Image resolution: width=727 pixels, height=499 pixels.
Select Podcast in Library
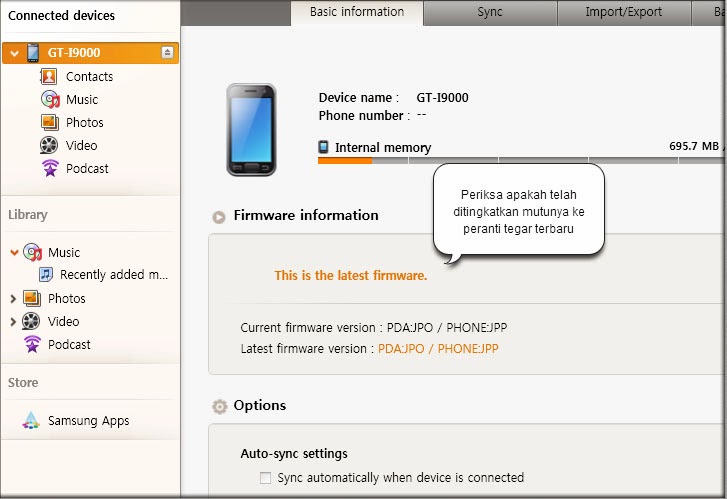point(69,344)
